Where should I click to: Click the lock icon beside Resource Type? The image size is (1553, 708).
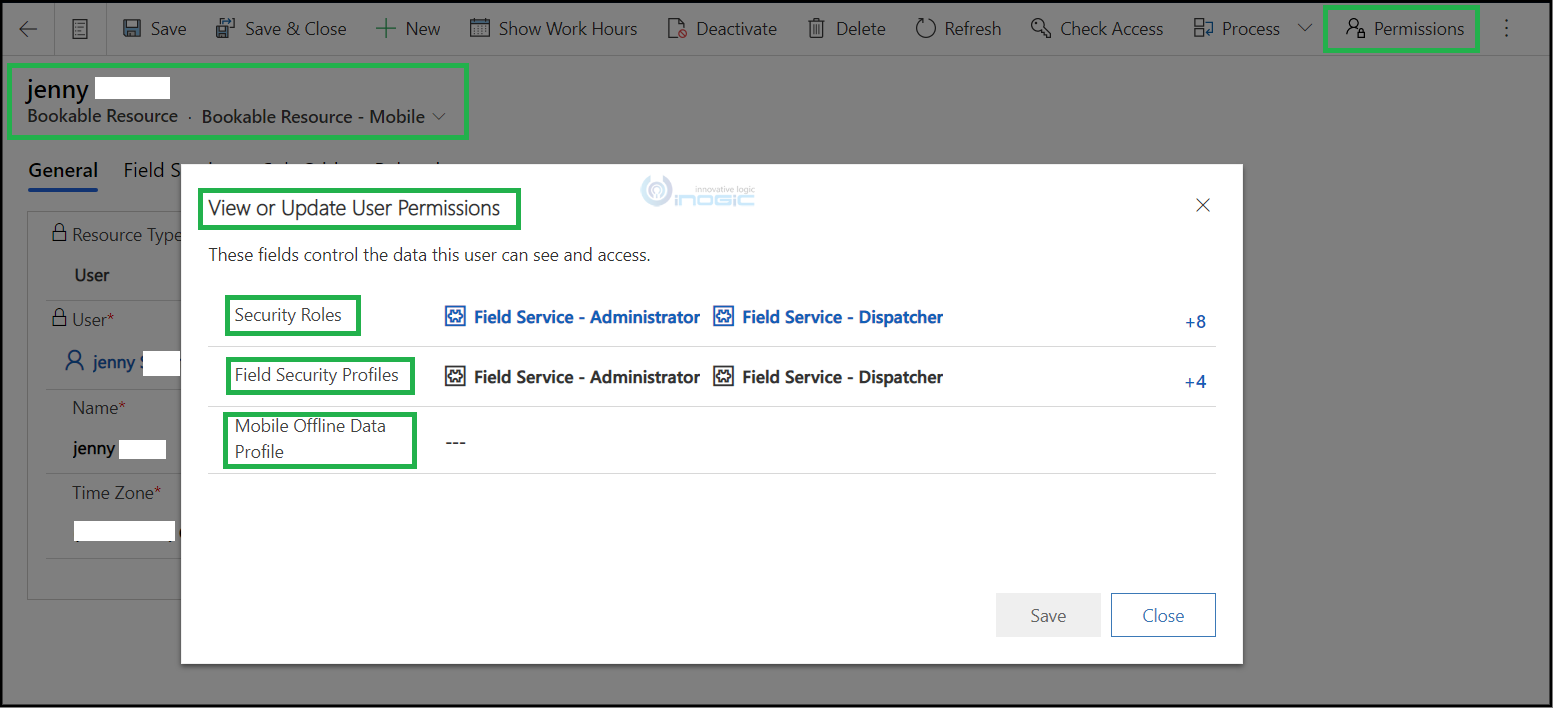coord(59,234)
